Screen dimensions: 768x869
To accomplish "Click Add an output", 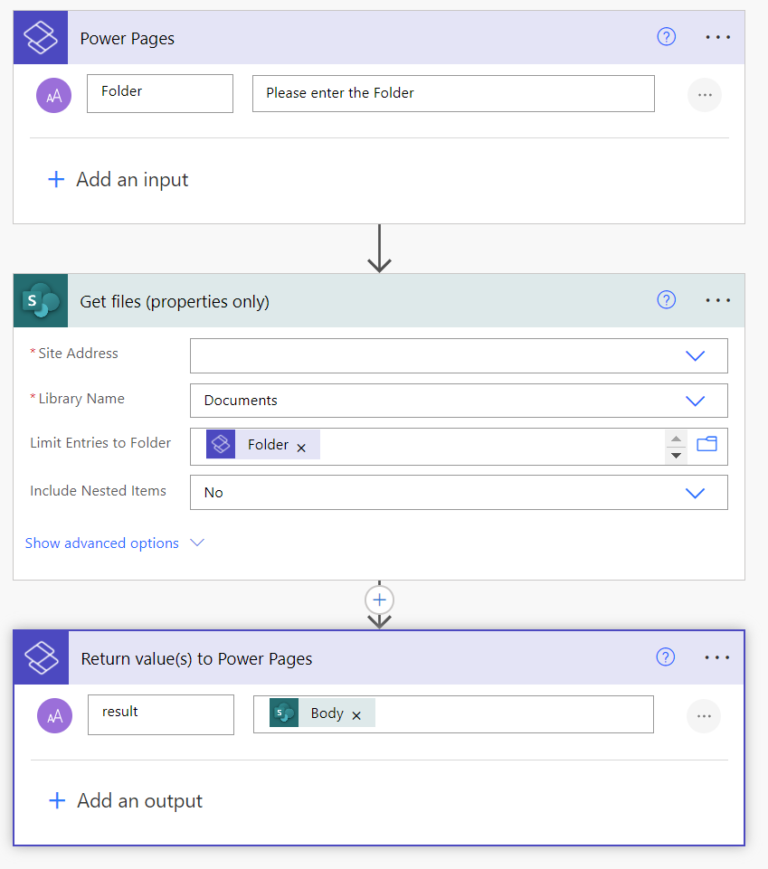I will (x=125, y=800).
